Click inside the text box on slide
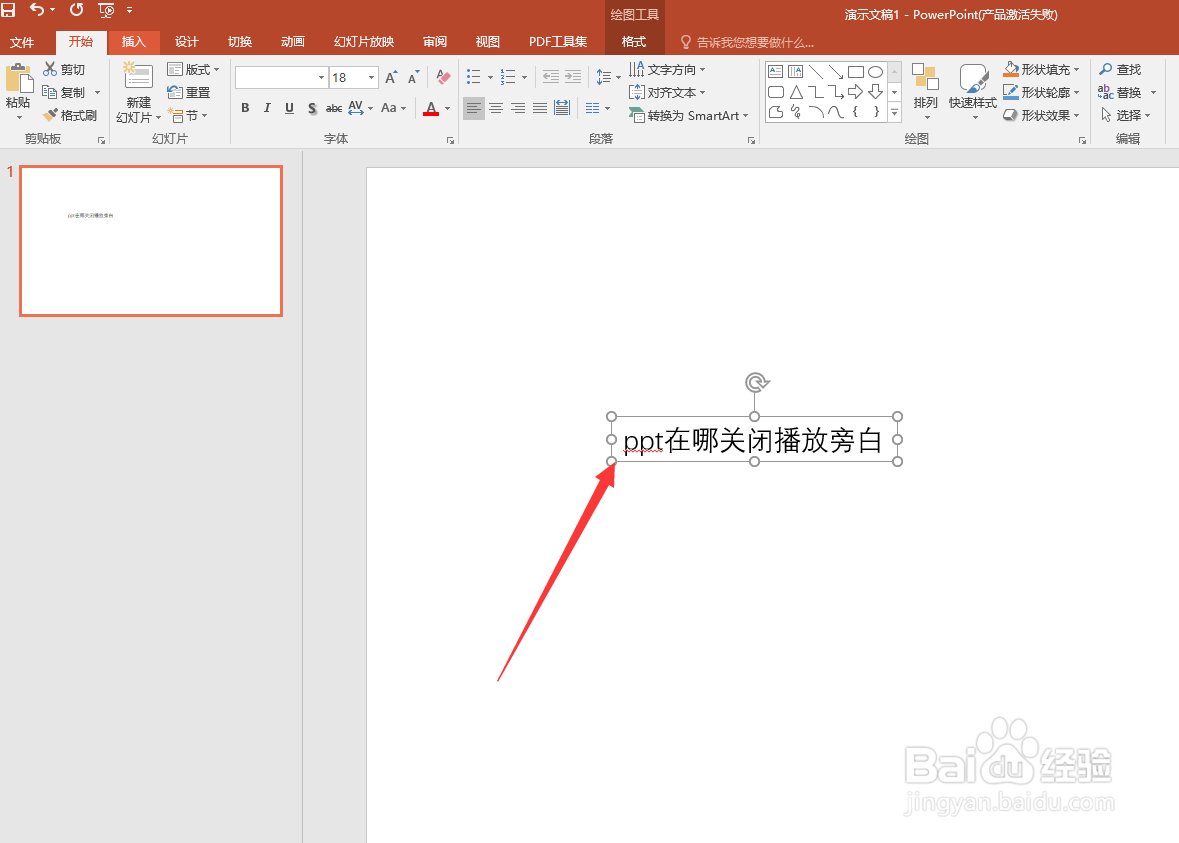The height and width of the screenshot is (843, 1179). coord(753,440)
